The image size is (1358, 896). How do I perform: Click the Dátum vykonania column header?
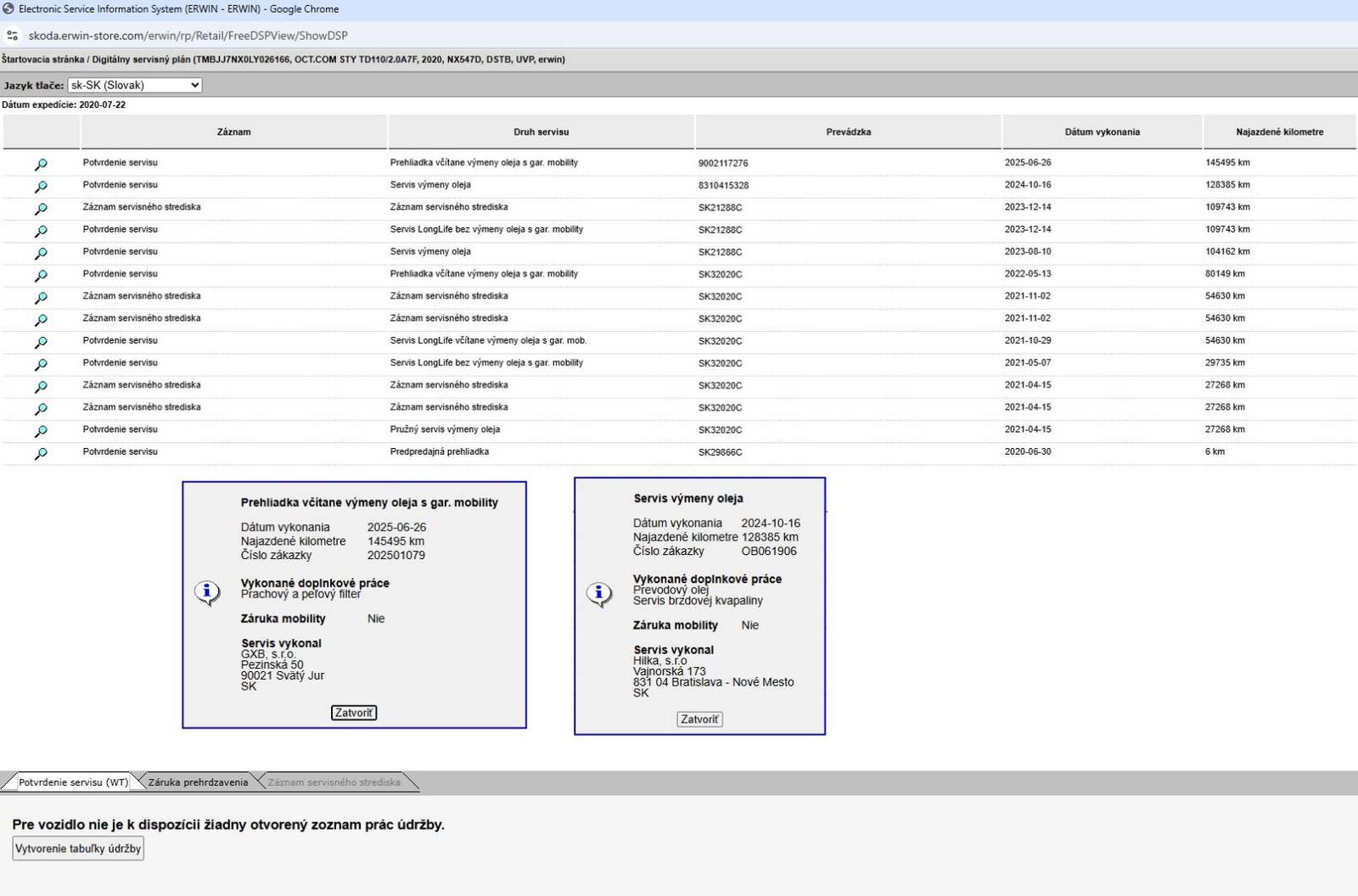(1103, 132)
